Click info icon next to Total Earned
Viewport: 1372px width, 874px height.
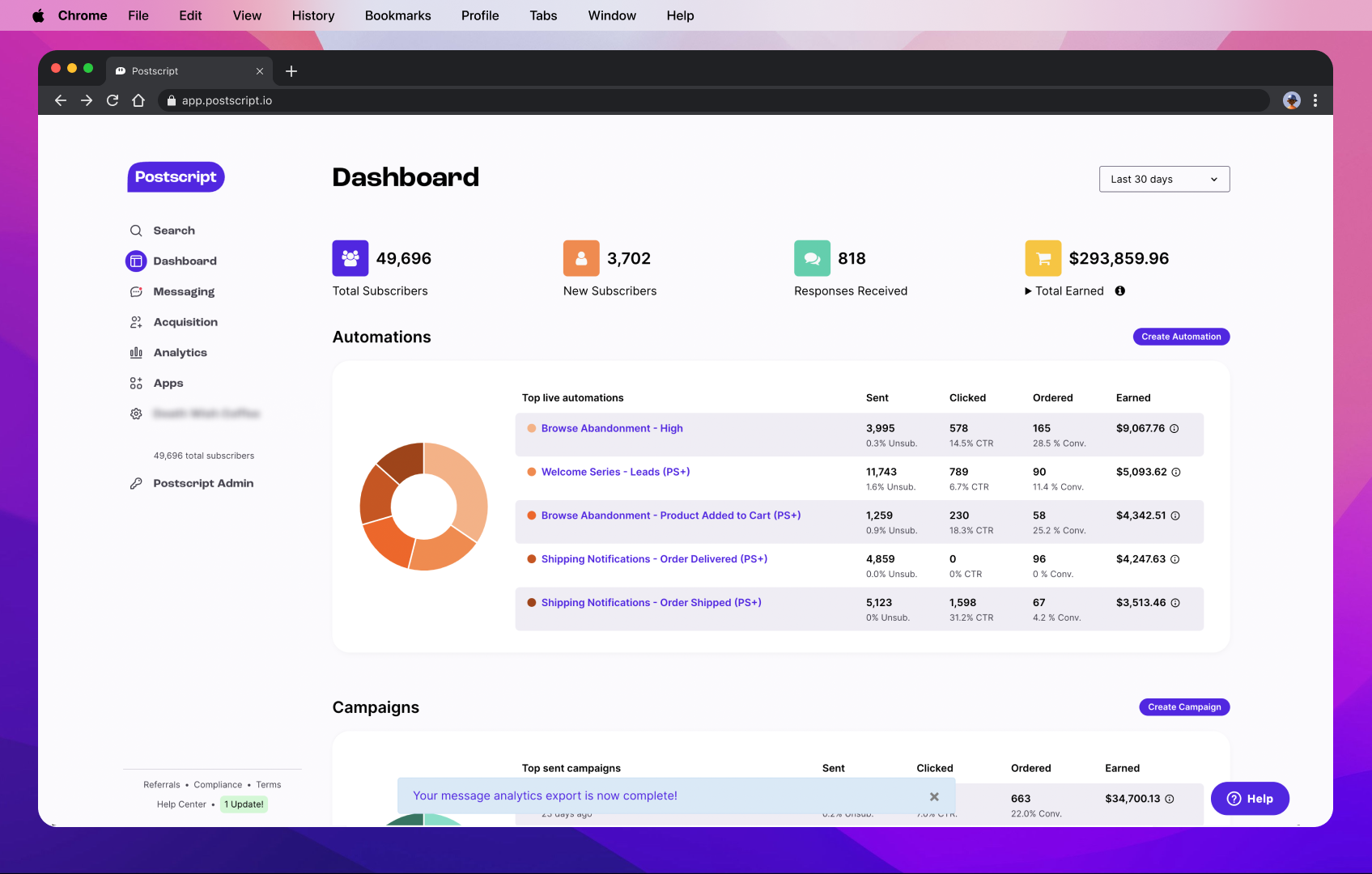point(1120,291)
